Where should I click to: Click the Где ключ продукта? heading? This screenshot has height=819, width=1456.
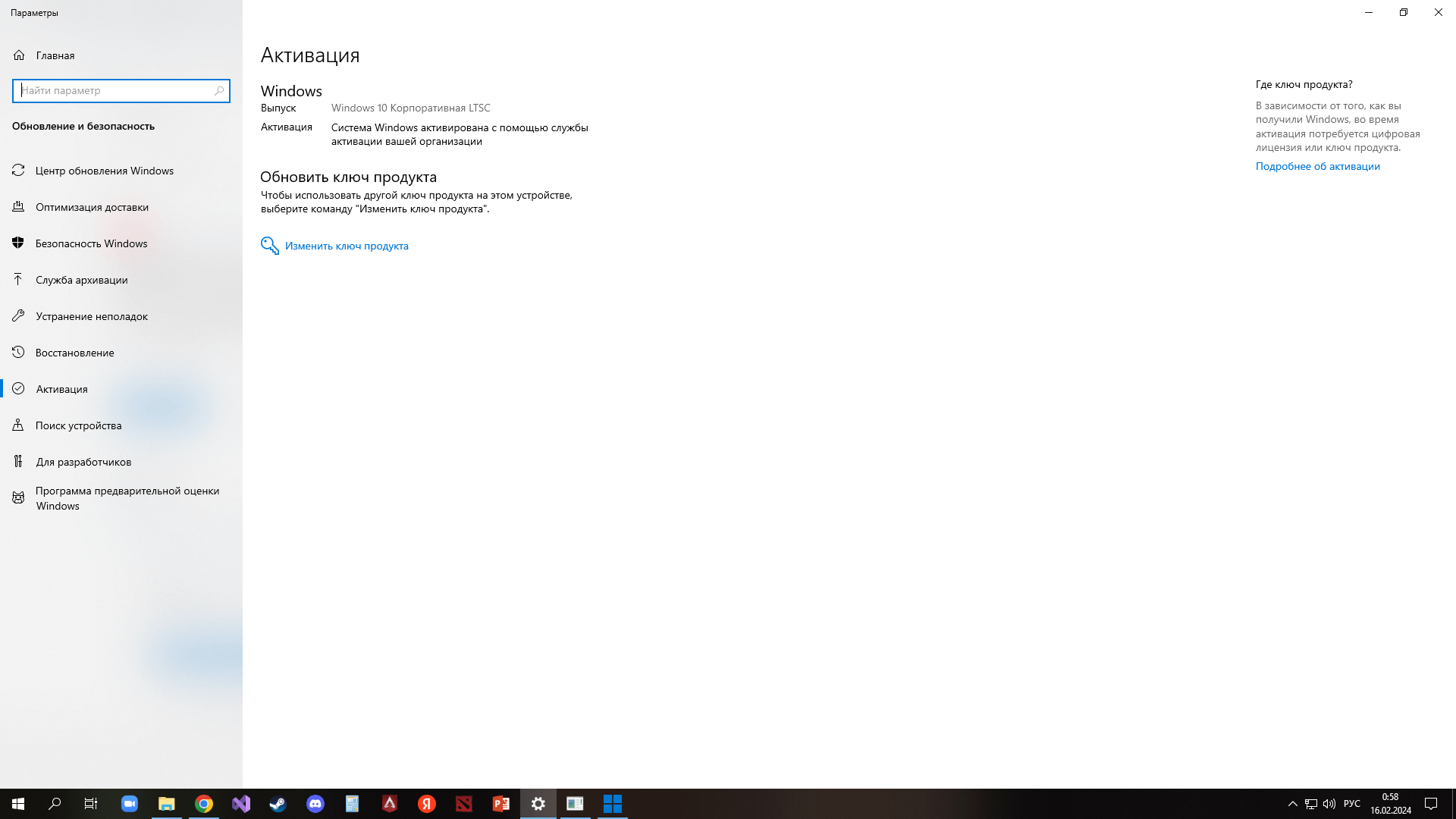tap(1304, 84)
